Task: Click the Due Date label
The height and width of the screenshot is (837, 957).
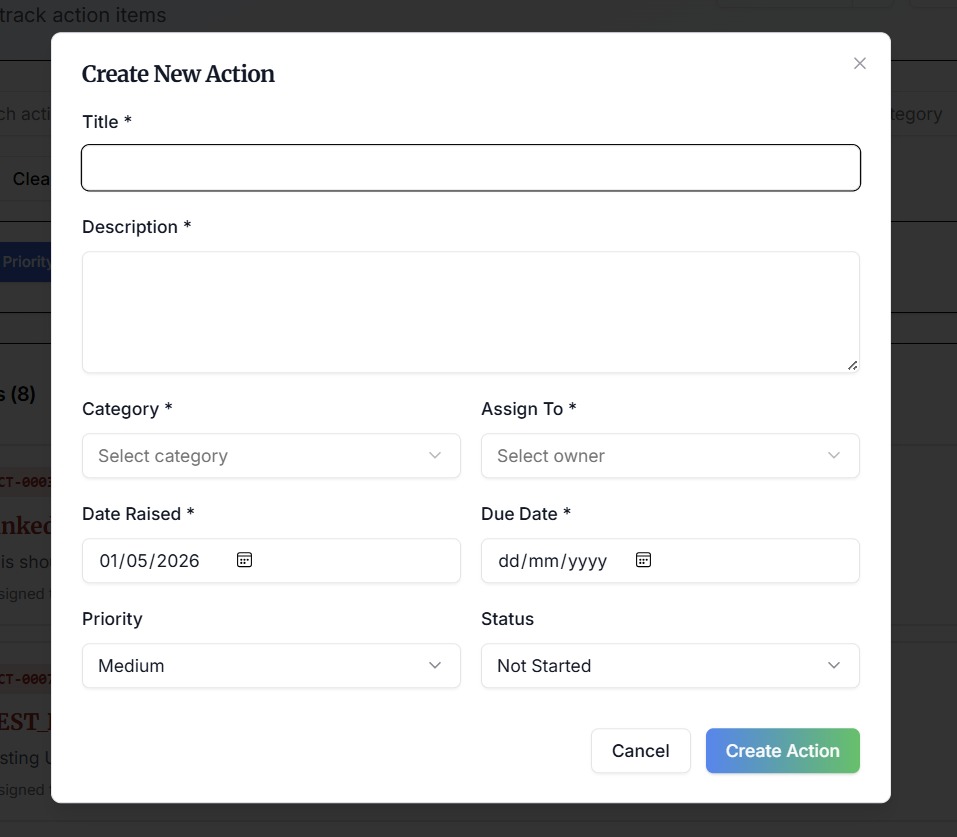Action: [525, 513]
